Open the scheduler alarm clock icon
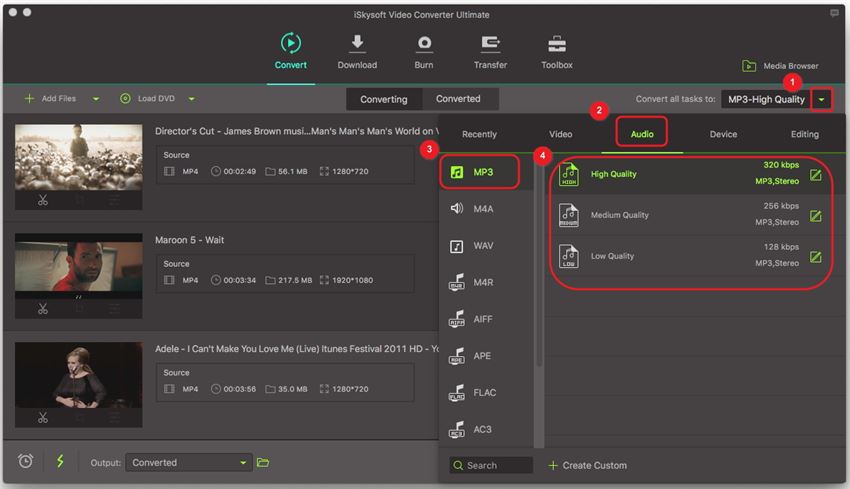The height and width of the screenshot is (489, 850). tap(26, 461)
